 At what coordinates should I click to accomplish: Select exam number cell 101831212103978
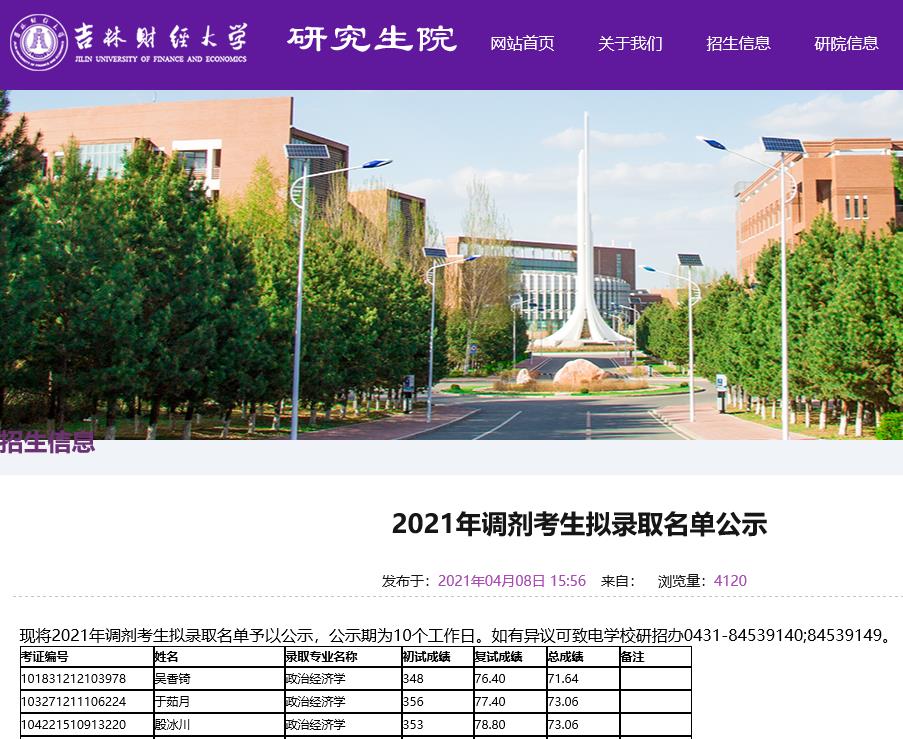click(74, 680)
